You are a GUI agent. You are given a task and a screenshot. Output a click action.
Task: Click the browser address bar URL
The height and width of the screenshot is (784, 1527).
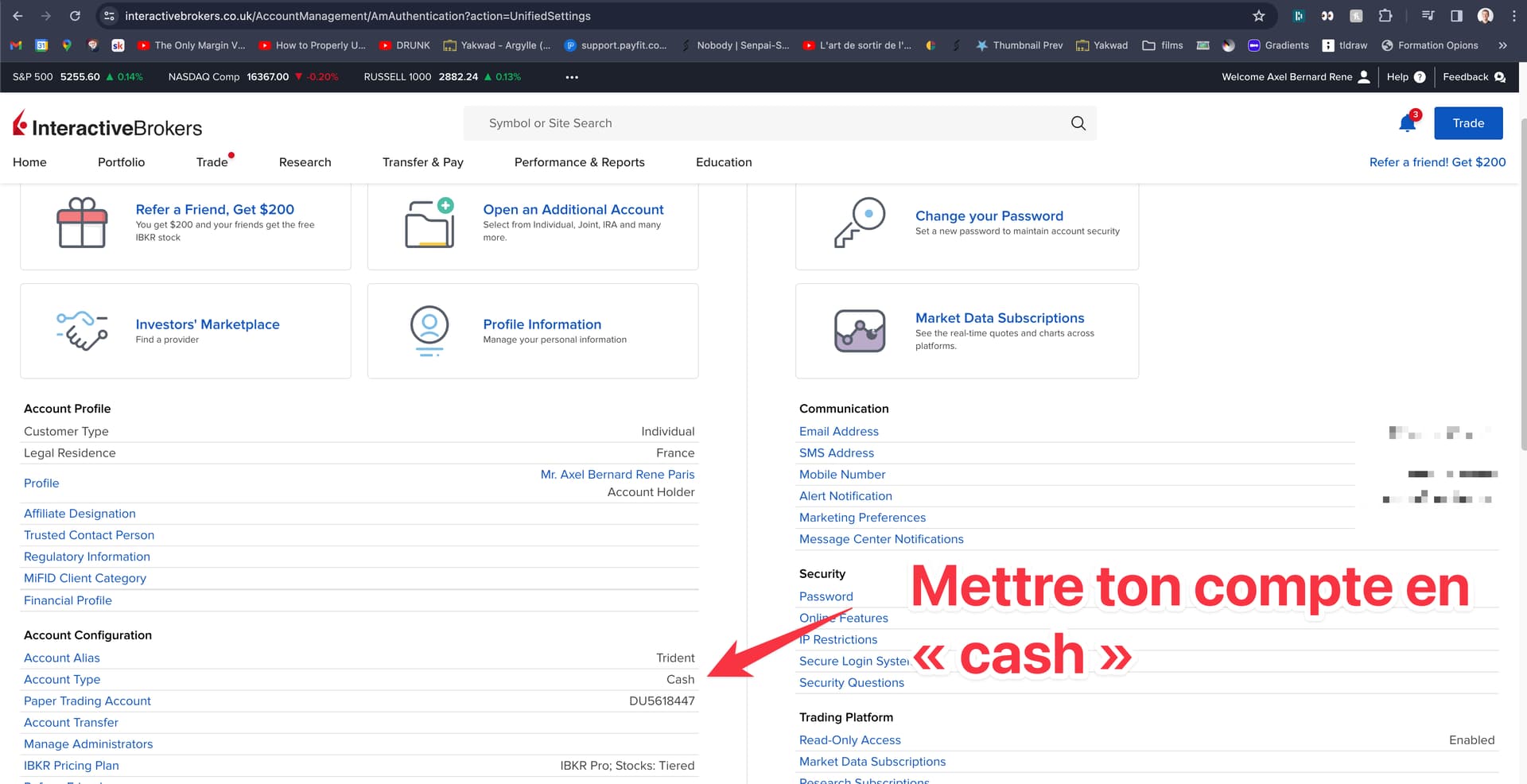[358, 16]
